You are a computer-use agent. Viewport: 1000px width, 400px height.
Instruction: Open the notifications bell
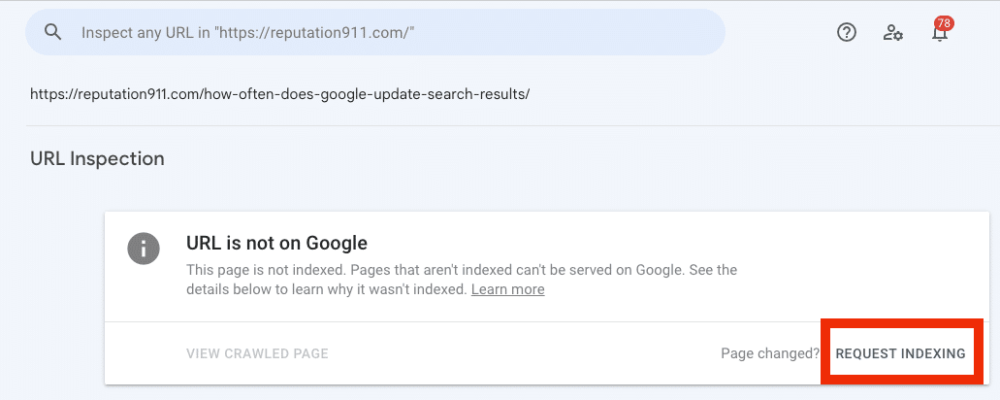pos(939,34)
